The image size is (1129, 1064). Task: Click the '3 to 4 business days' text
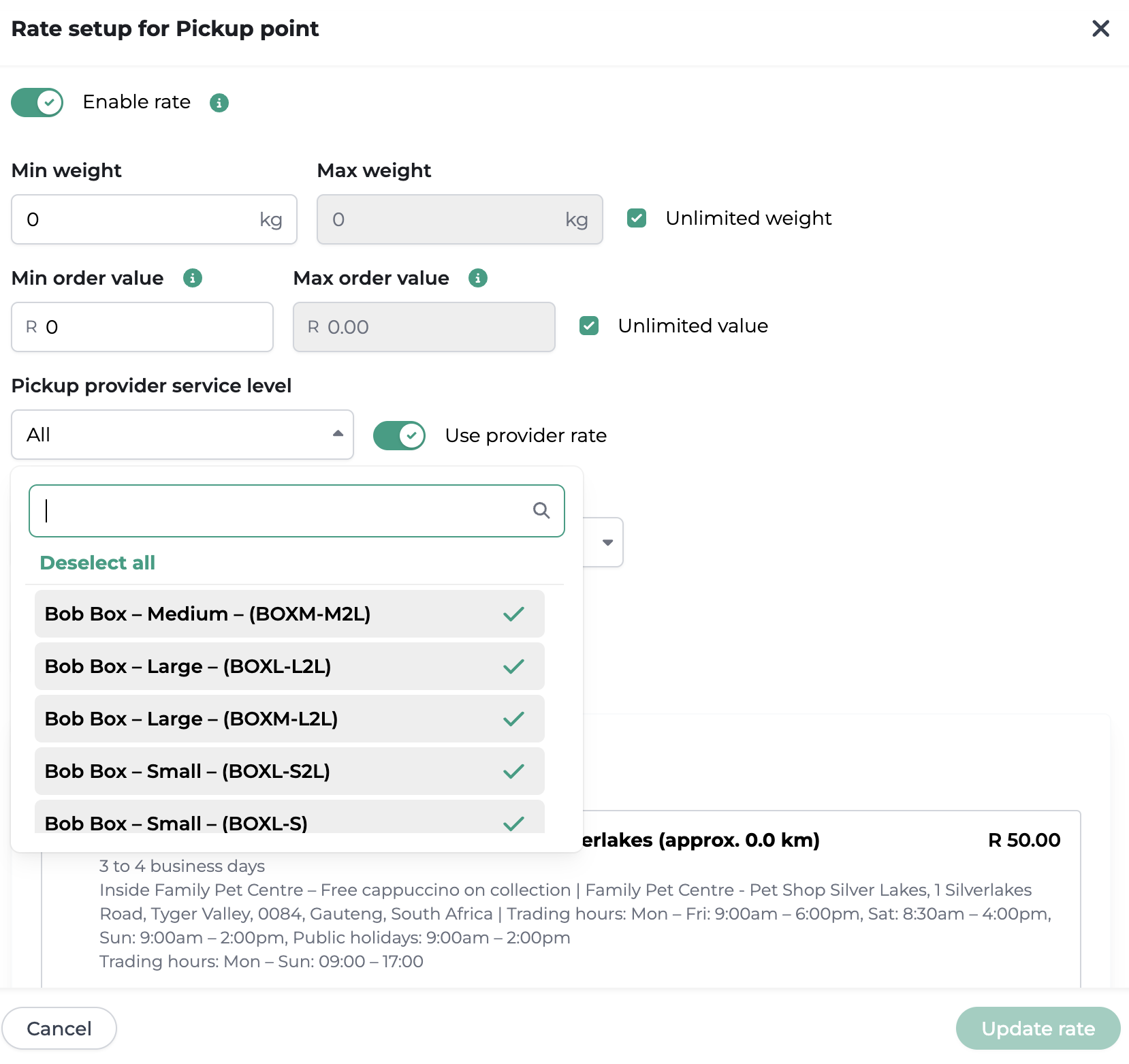click(x=182, y=866)
